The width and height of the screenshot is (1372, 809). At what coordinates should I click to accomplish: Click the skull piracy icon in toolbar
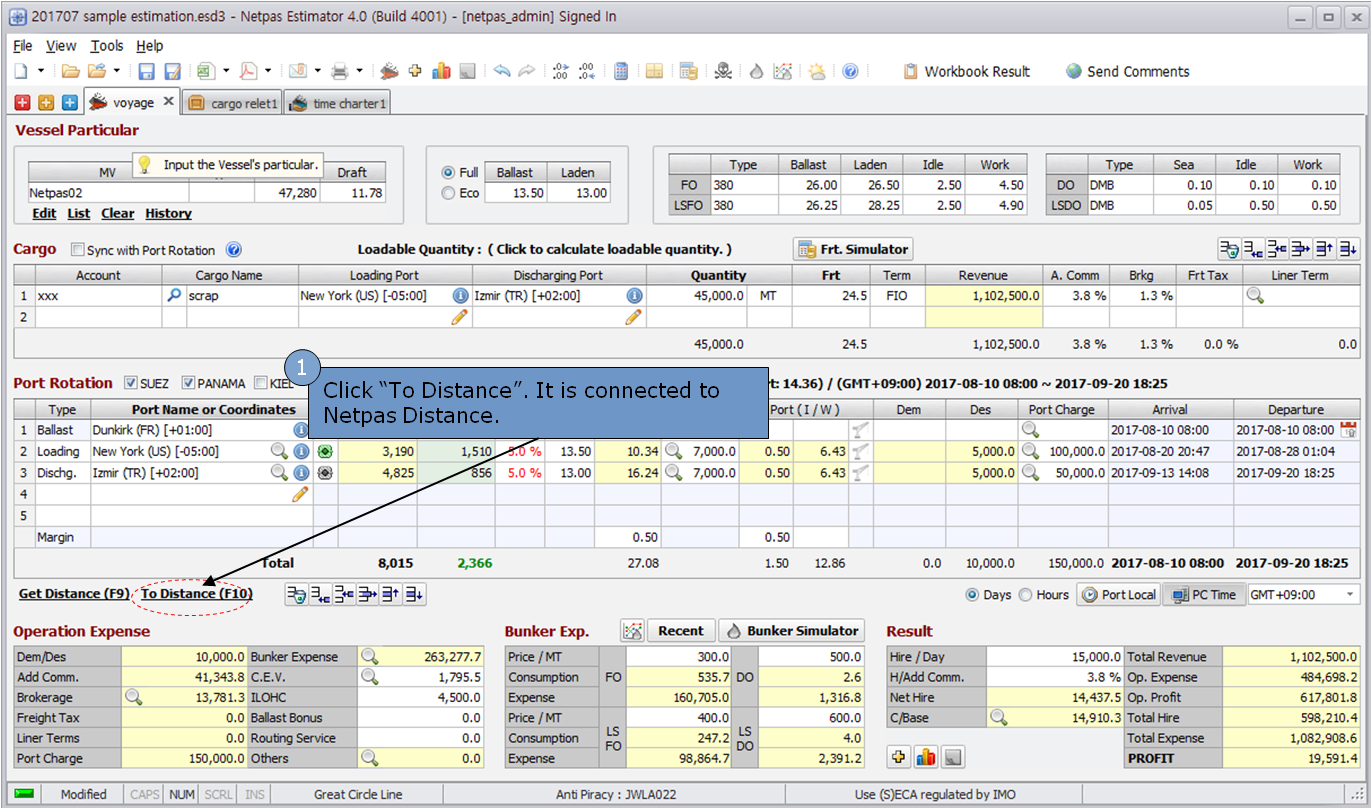[723, 71]
